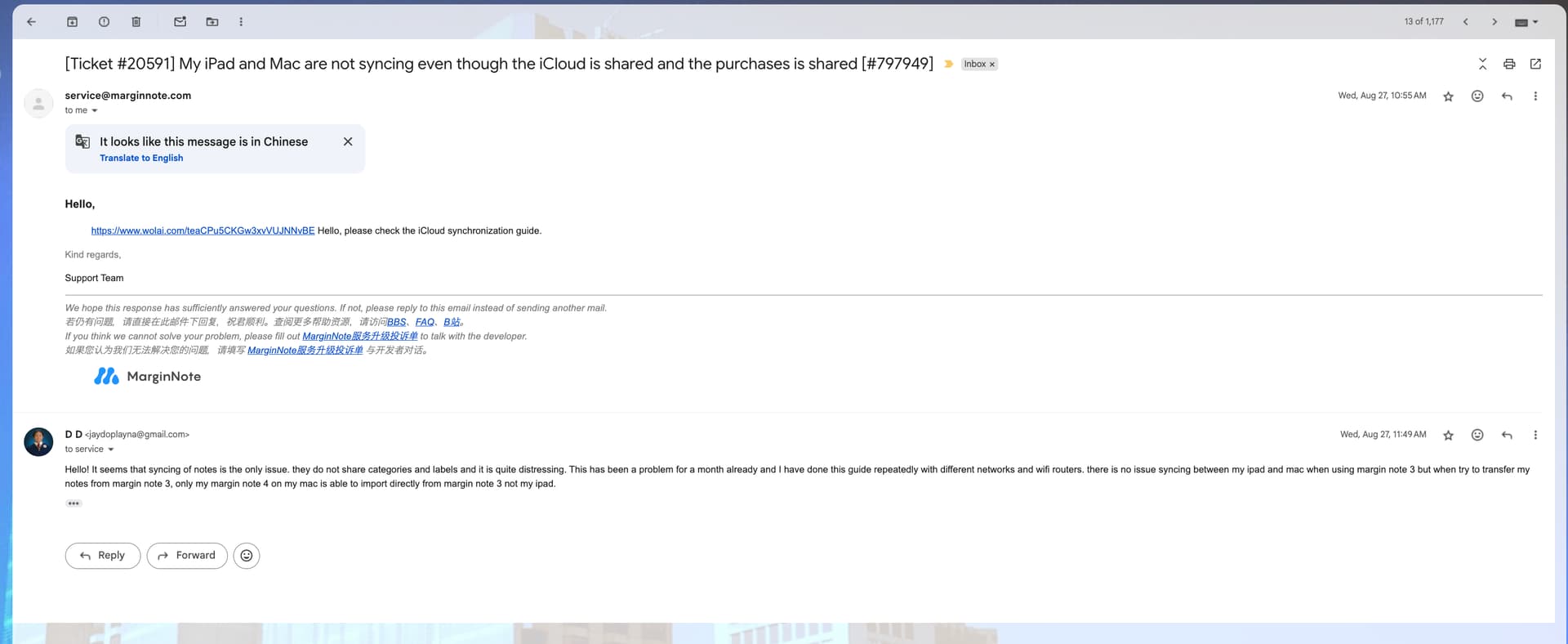Forward this email
The height and width of the screenshot is (644, 1568).
[187, 556]
